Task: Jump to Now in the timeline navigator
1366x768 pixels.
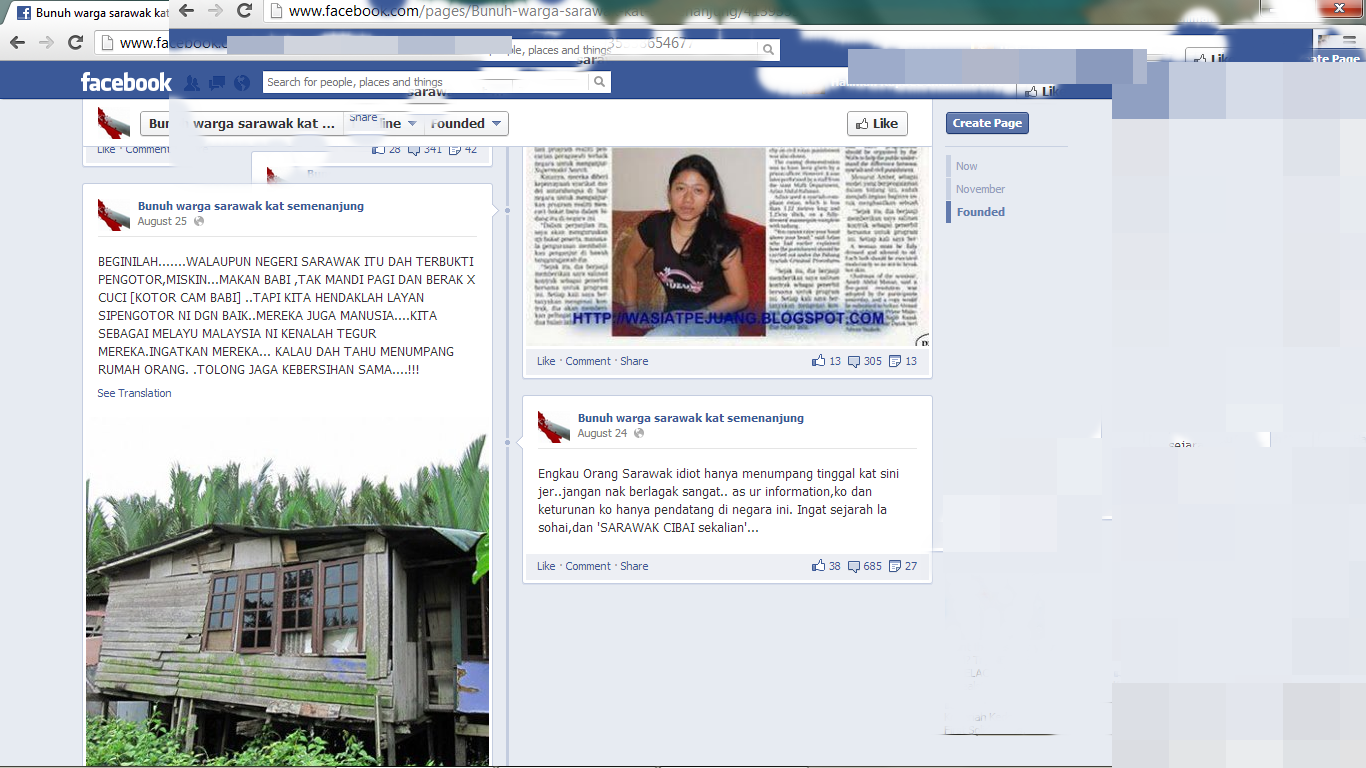Action: (966, 166)
